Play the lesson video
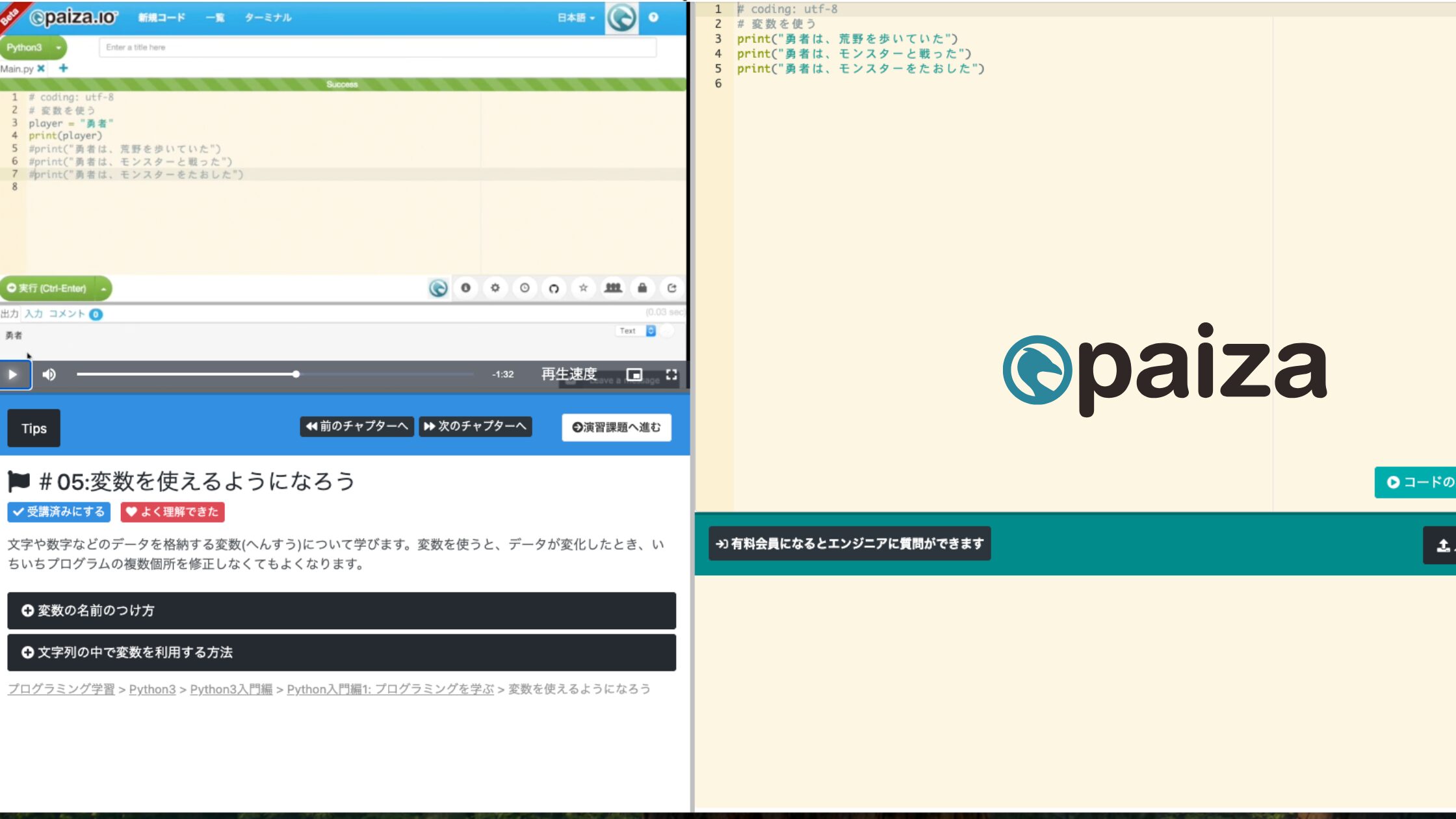The height and width of the screenshot is (819, 1456). (x=14, y=374)
